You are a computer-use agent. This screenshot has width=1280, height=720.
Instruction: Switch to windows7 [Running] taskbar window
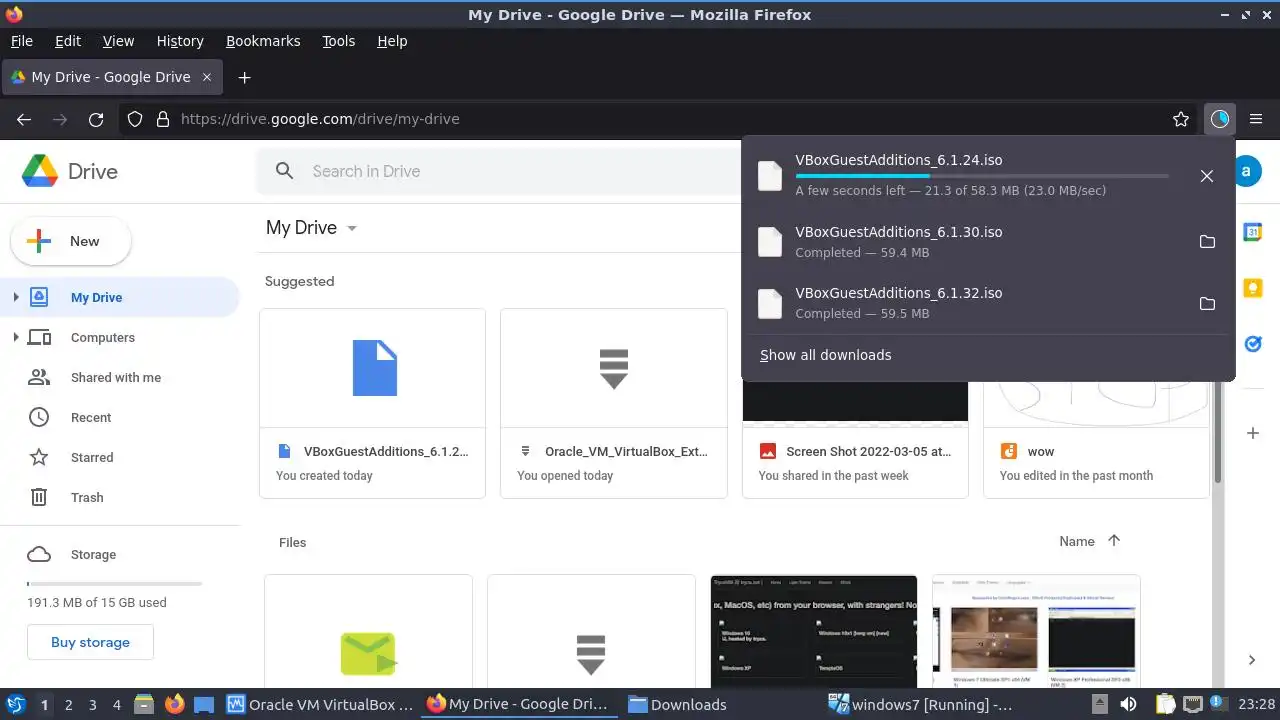pyautogui.click(x=921, y=704)
